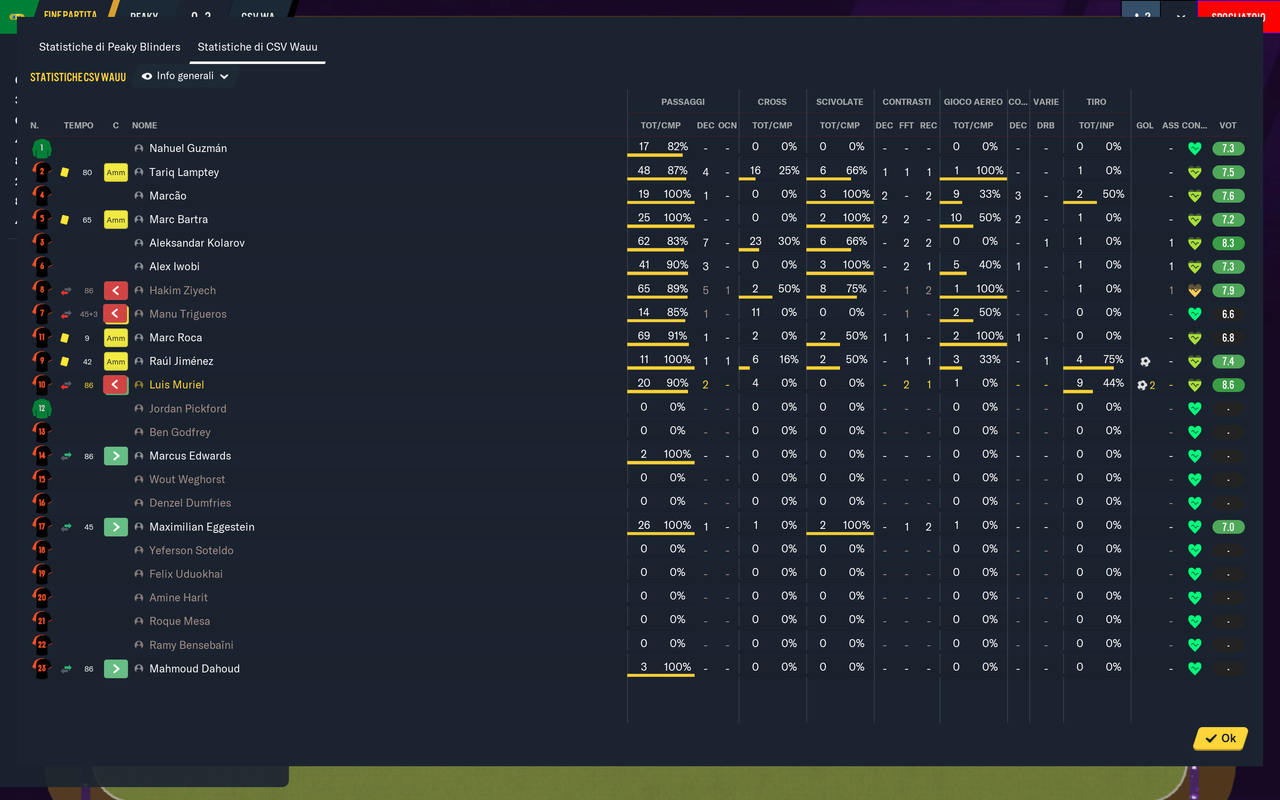1280x800 pixels.
Task: Open Luis Muriel's player profile link
Action: click(177, 385)
